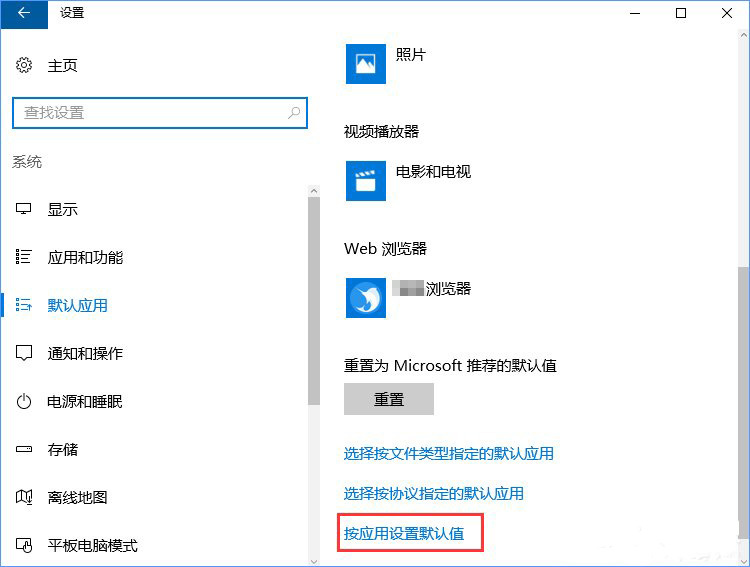Open 选择按协议指定的默认应用 link

click(433, 494)
